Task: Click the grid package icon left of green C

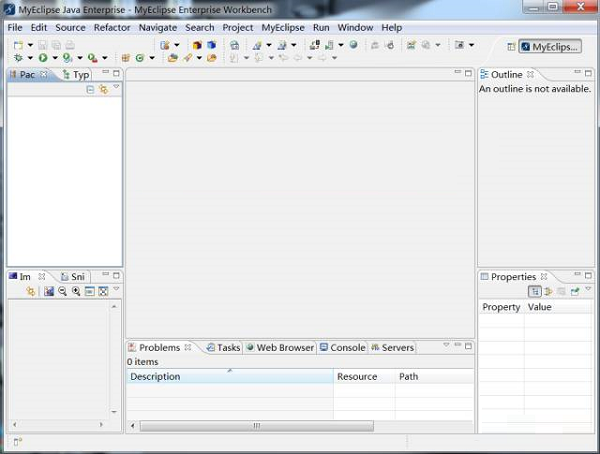Action: (x=126, y=58)
